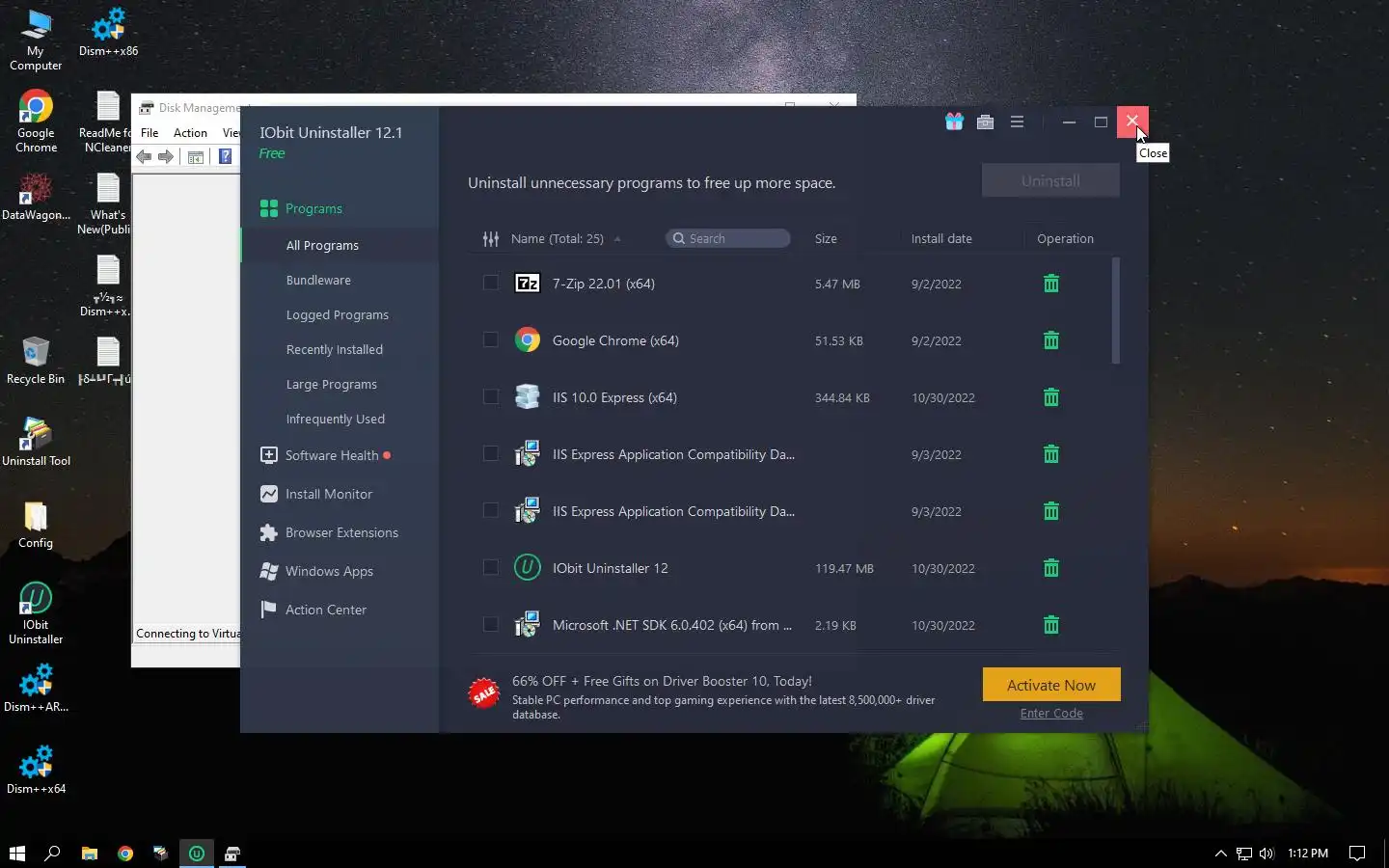The height and width of the screenshot is (868, 1389).
Task: Open the toolbox briefcase icon in IObit
Action: [985, 122]
